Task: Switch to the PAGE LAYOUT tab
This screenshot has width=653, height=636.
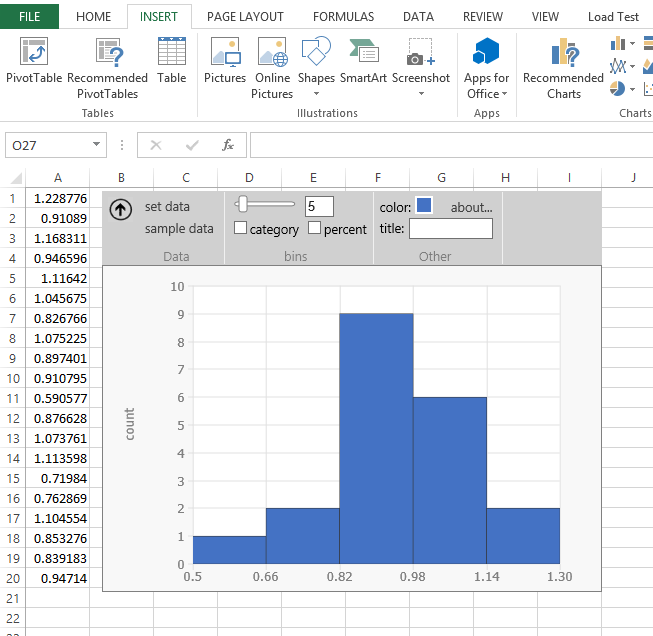Action: (x=245, y=17)
